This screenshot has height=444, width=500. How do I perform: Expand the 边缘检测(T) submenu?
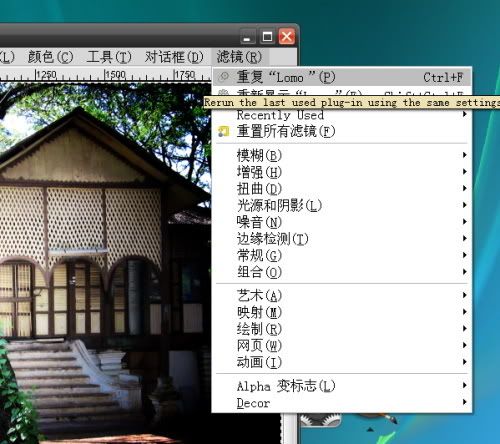[342, 239]
